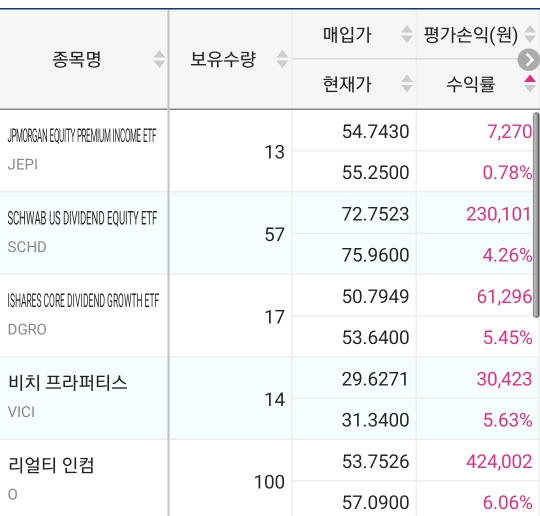Click purchase price 50.7949
This screenshot has width=540, height=516.
(375, 296)
